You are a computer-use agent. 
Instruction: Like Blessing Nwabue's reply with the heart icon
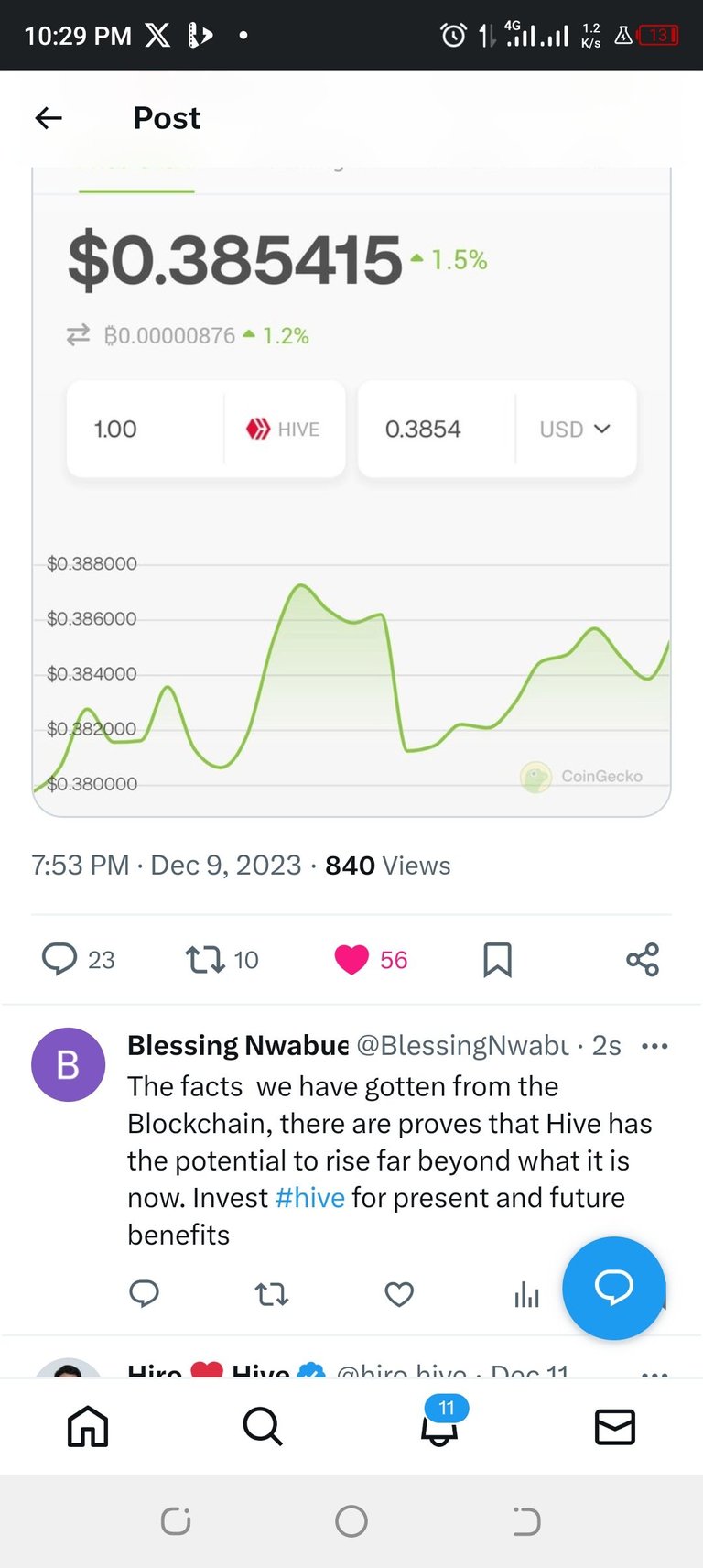(399, 1293)
